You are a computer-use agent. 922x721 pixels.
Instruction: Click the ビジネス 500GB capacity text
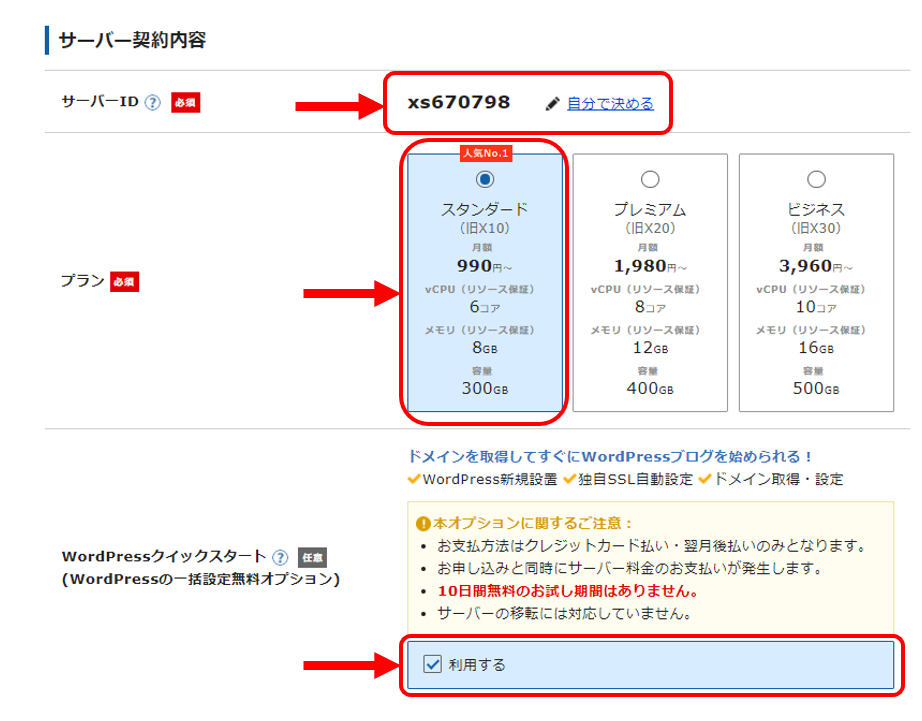pos(816,388)
